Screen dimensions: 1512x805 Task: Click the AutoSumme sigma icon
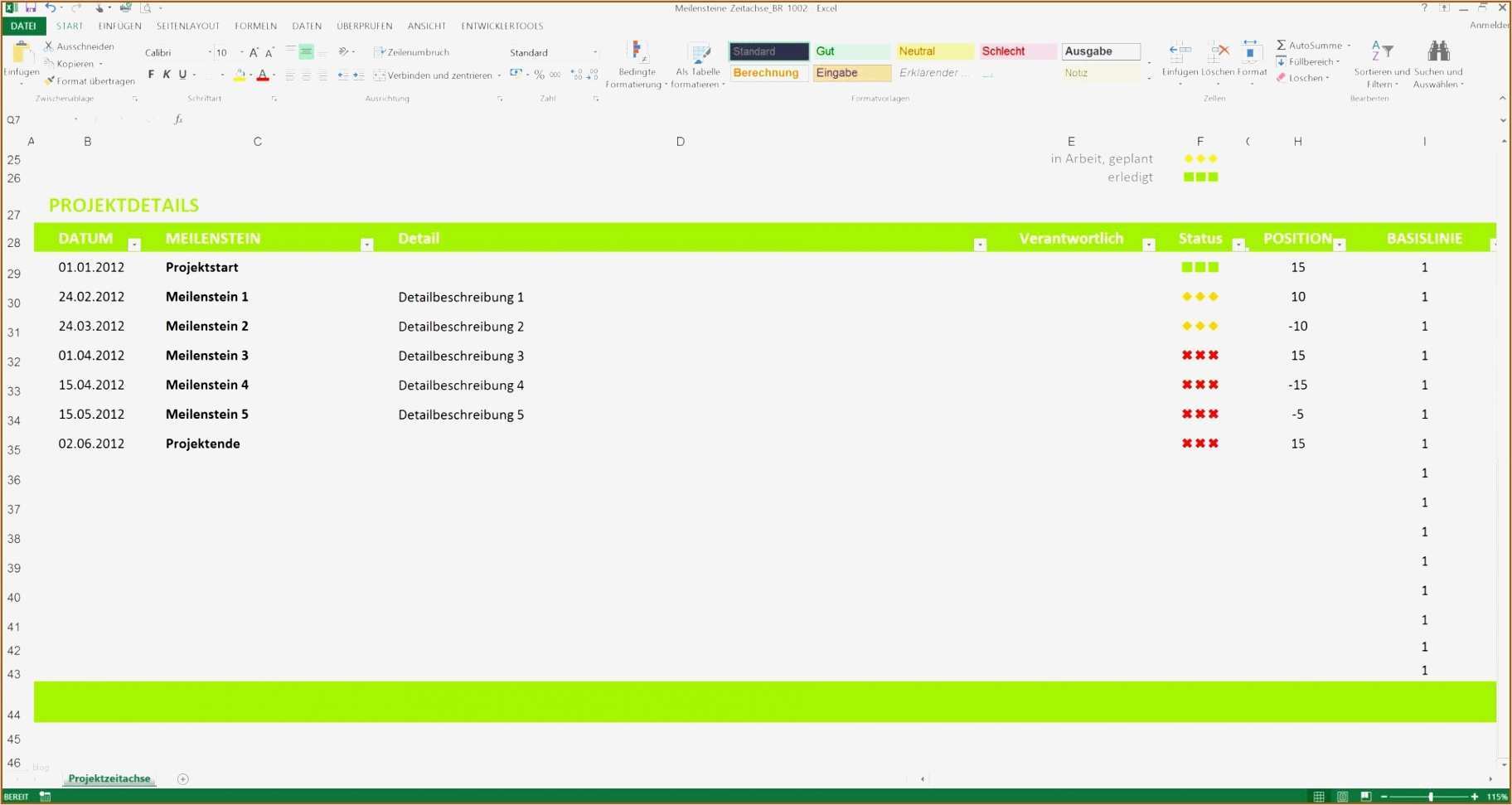1281,45
